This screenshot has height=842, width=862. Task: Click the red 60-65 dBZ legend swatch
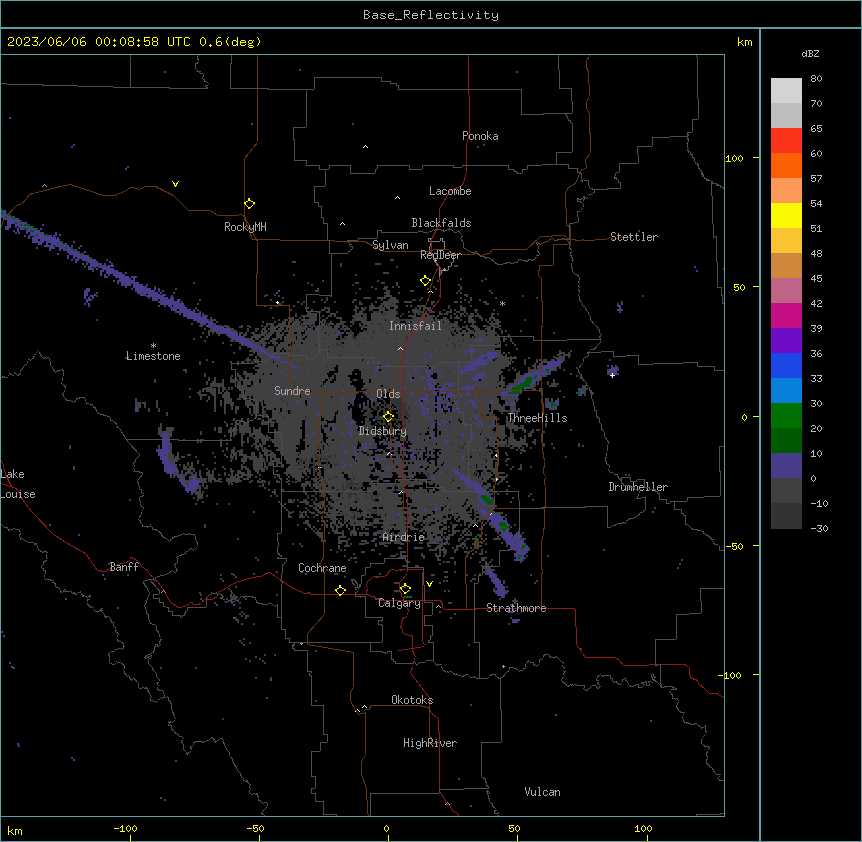pyautogui.click(x=786, y=141)
